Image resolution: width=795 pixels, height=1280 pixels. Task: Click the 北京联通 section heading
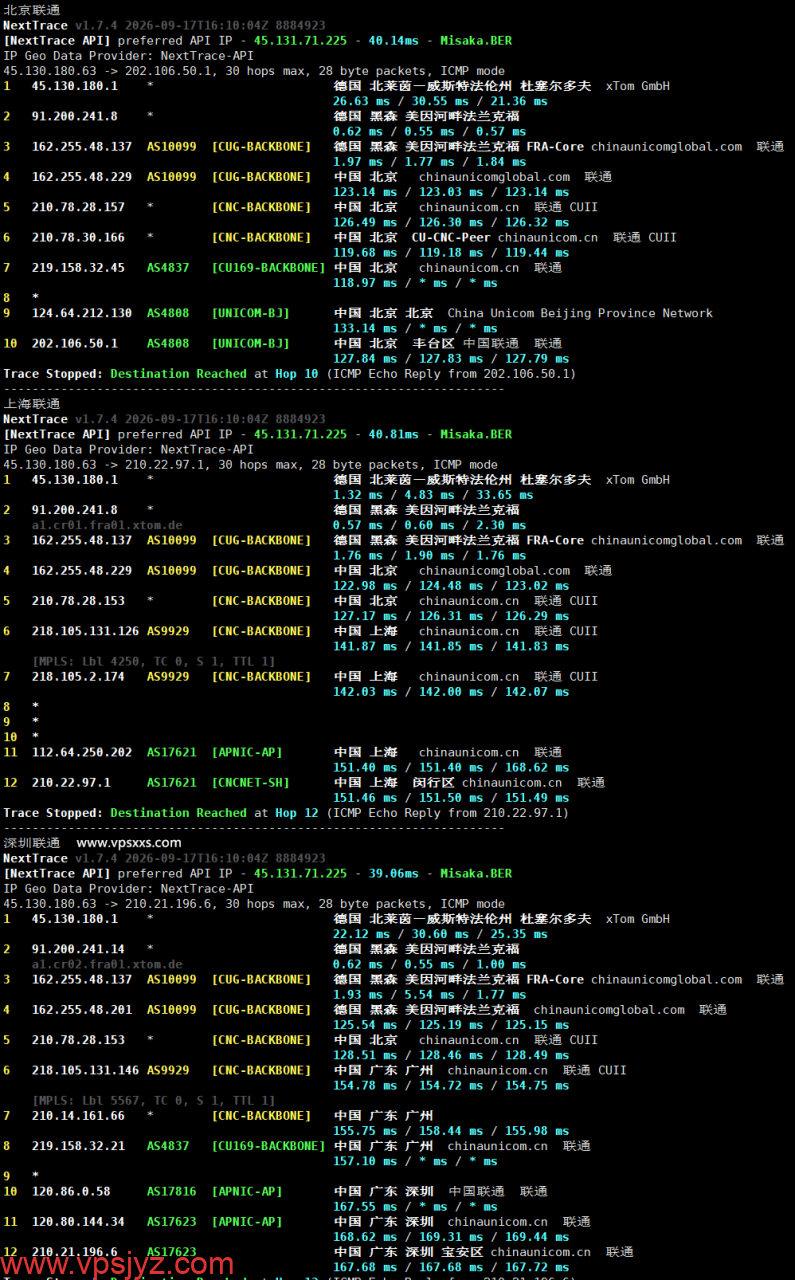(x=31, y=10)
